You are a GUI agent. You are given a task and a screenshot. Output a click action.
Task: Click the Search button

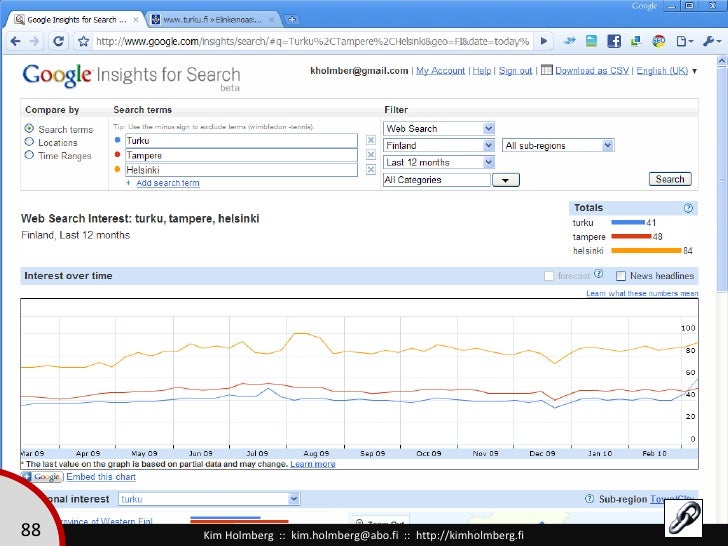tap(670, 179)
